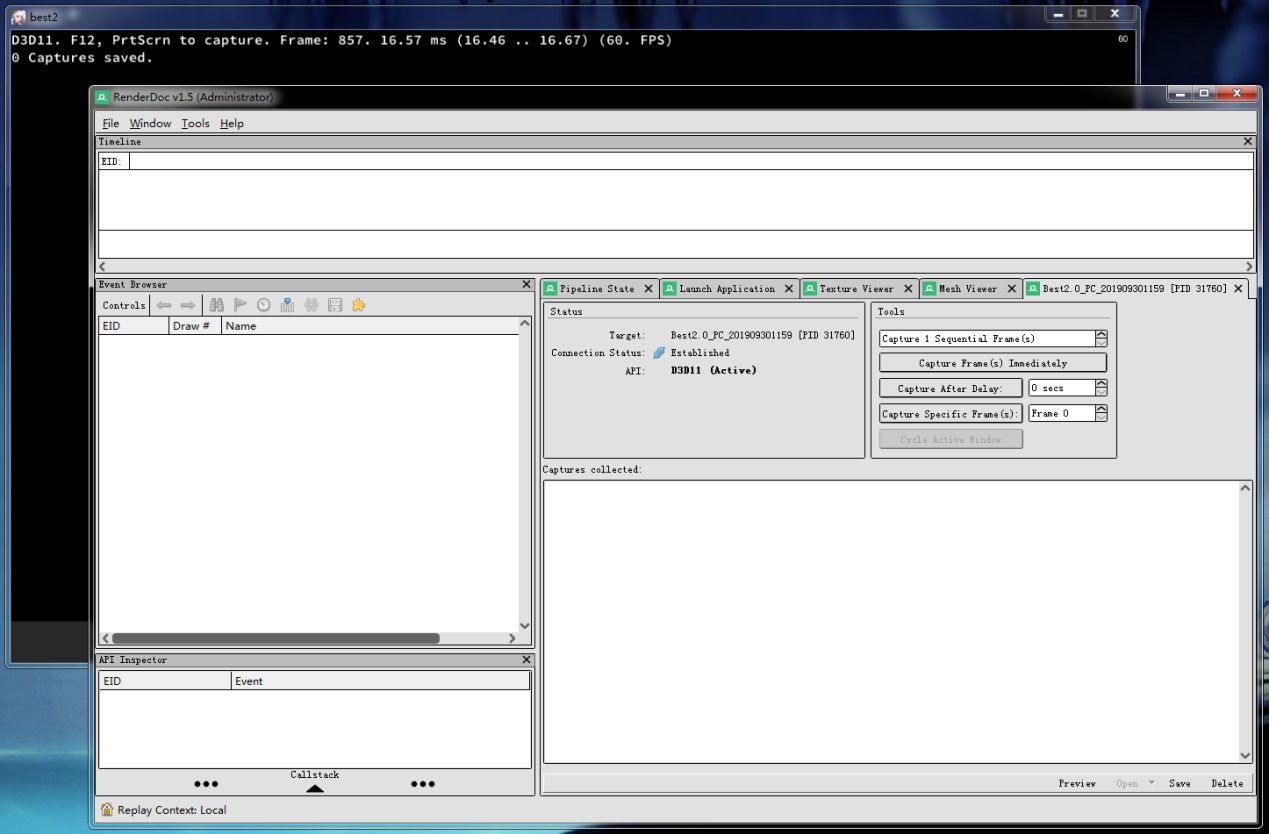Click the save export icon in Event Browser

pyautogui.click(x=335, y=305)
